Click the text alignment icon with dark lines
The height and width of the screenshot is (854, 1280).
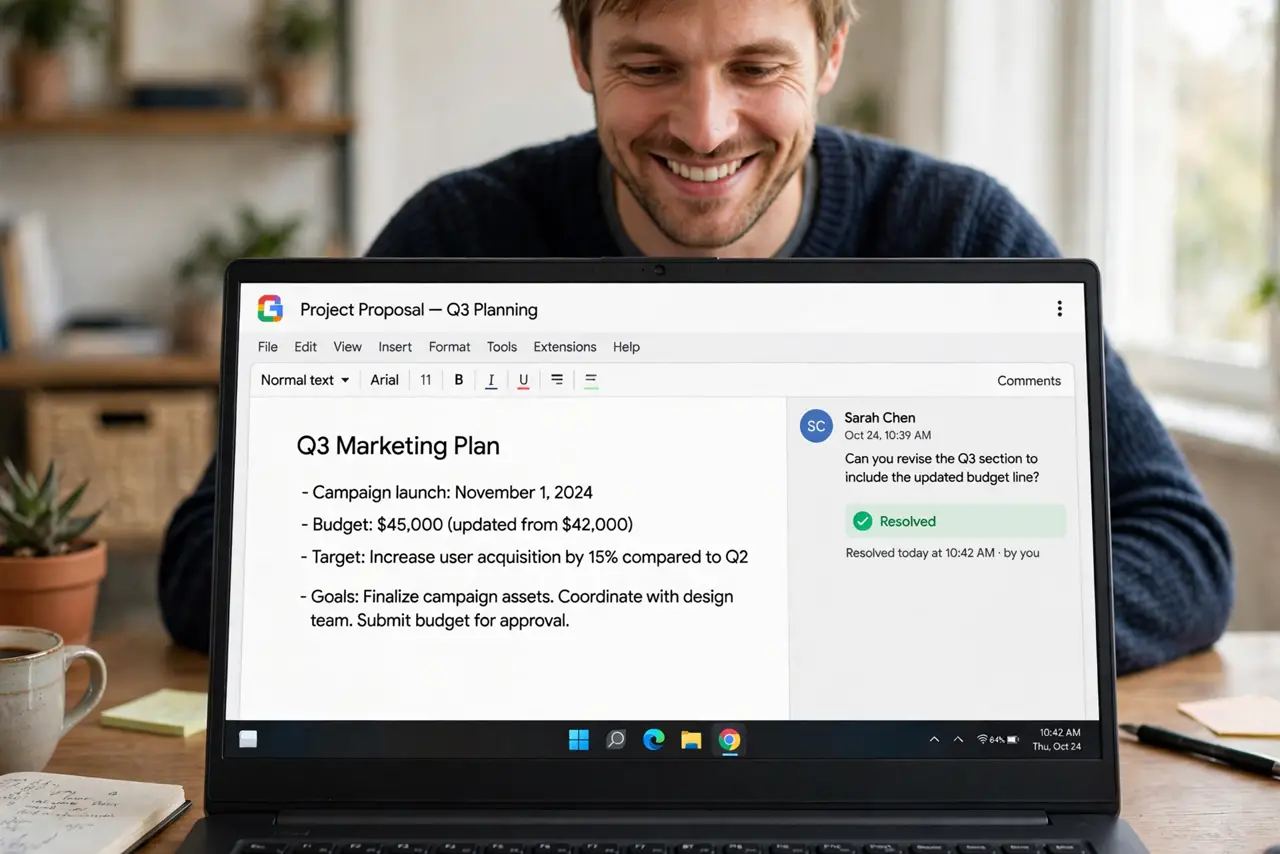[557, 380]
